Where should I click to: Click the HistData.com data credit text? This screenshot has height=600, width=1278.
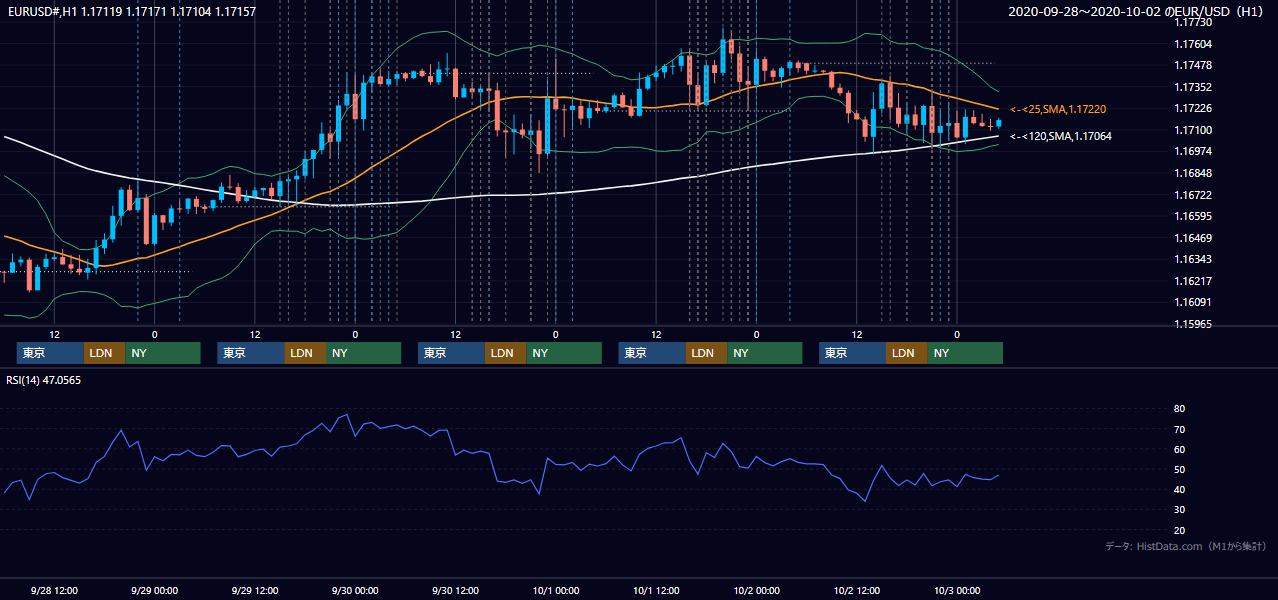[x=1186, y=546]
